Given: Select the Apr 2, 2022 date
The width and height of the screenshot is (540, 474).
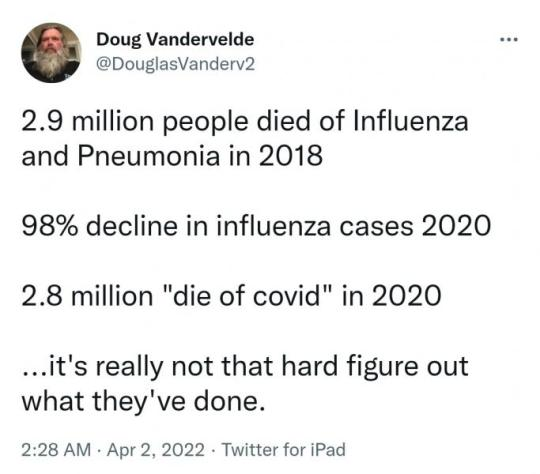Looking at the screenshot, I should pos(156,450).
